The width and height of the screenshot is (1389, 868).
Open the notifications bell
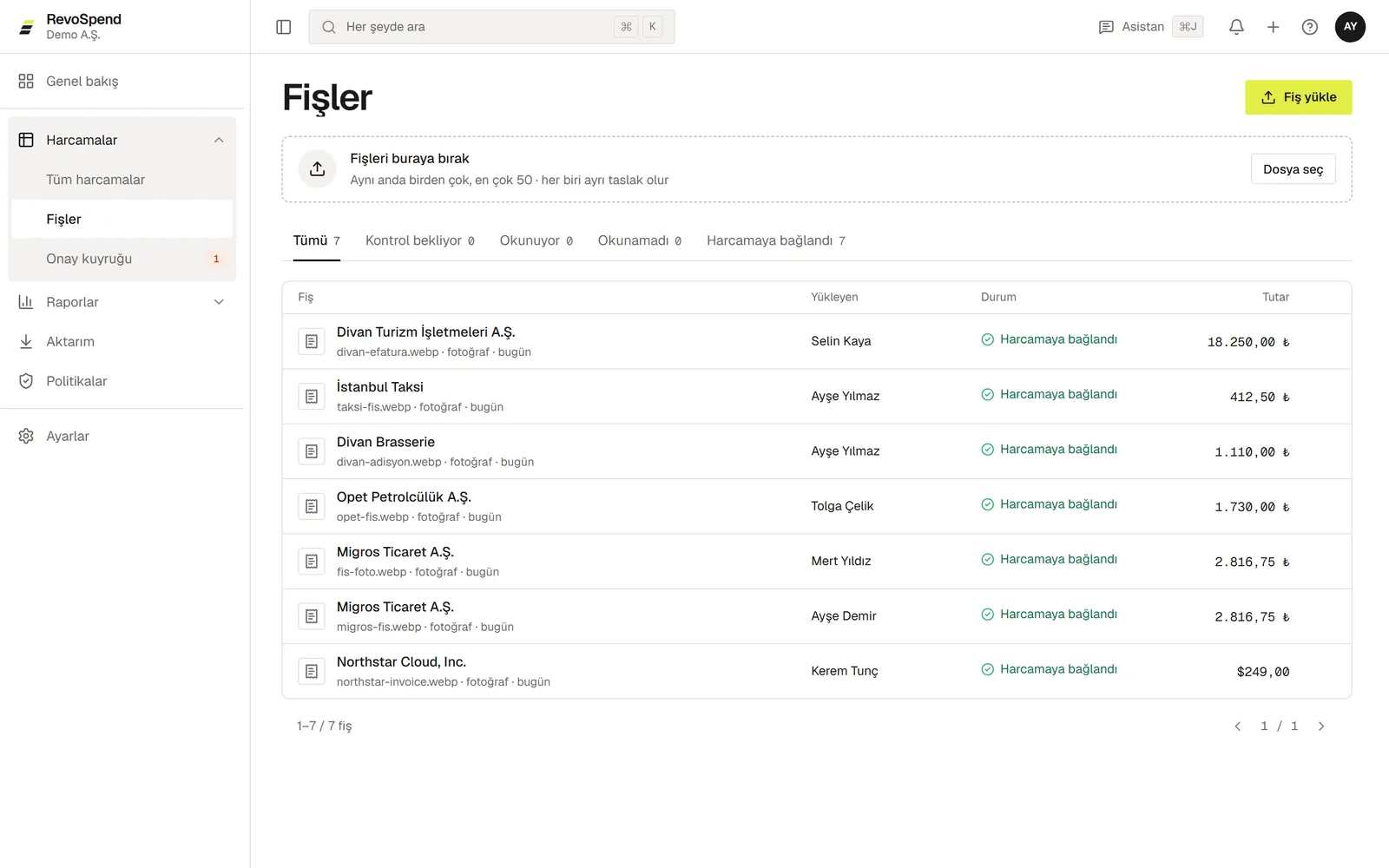pos(1236,27)
